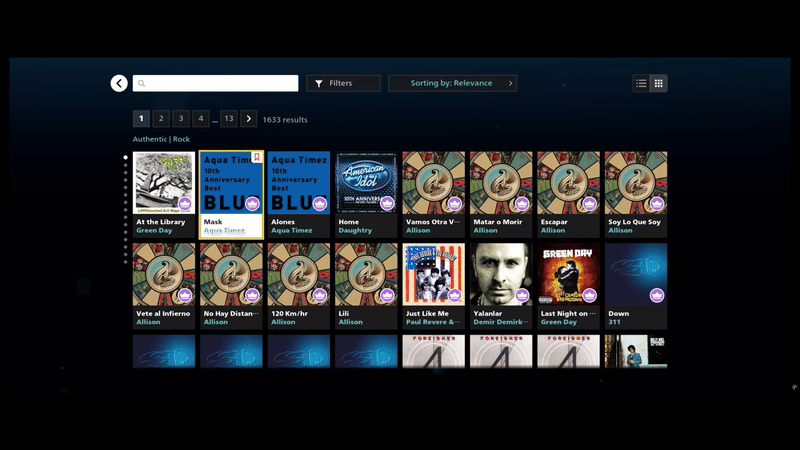Open the Green Day artist link under At the Library
The image size is (800, 450).
153,231
